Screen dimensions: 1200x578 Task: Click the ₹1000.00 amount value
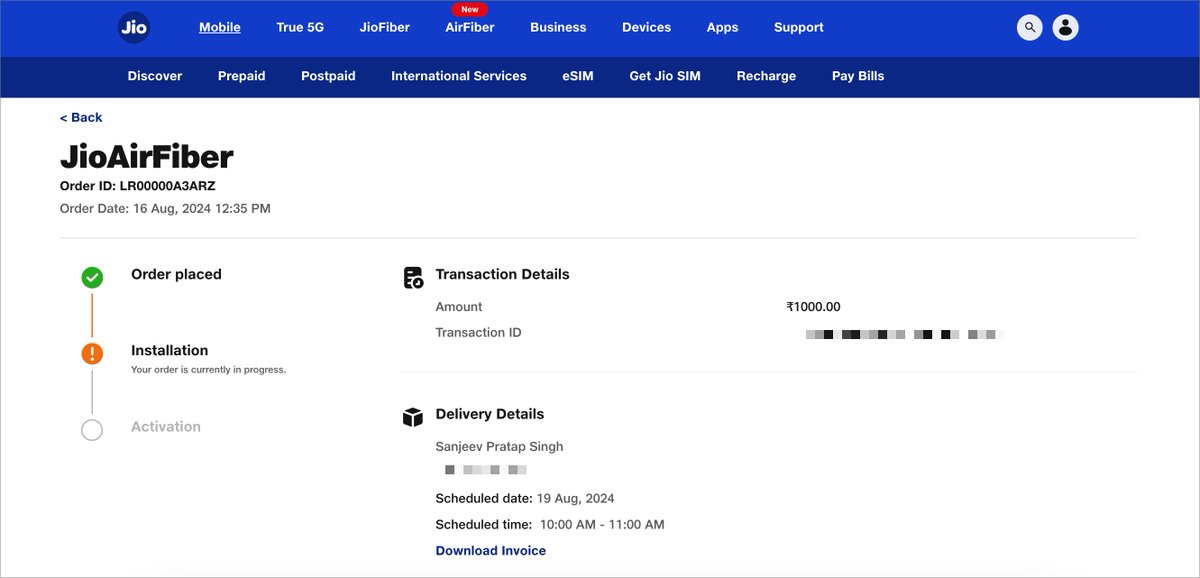(x=814, y=307)
